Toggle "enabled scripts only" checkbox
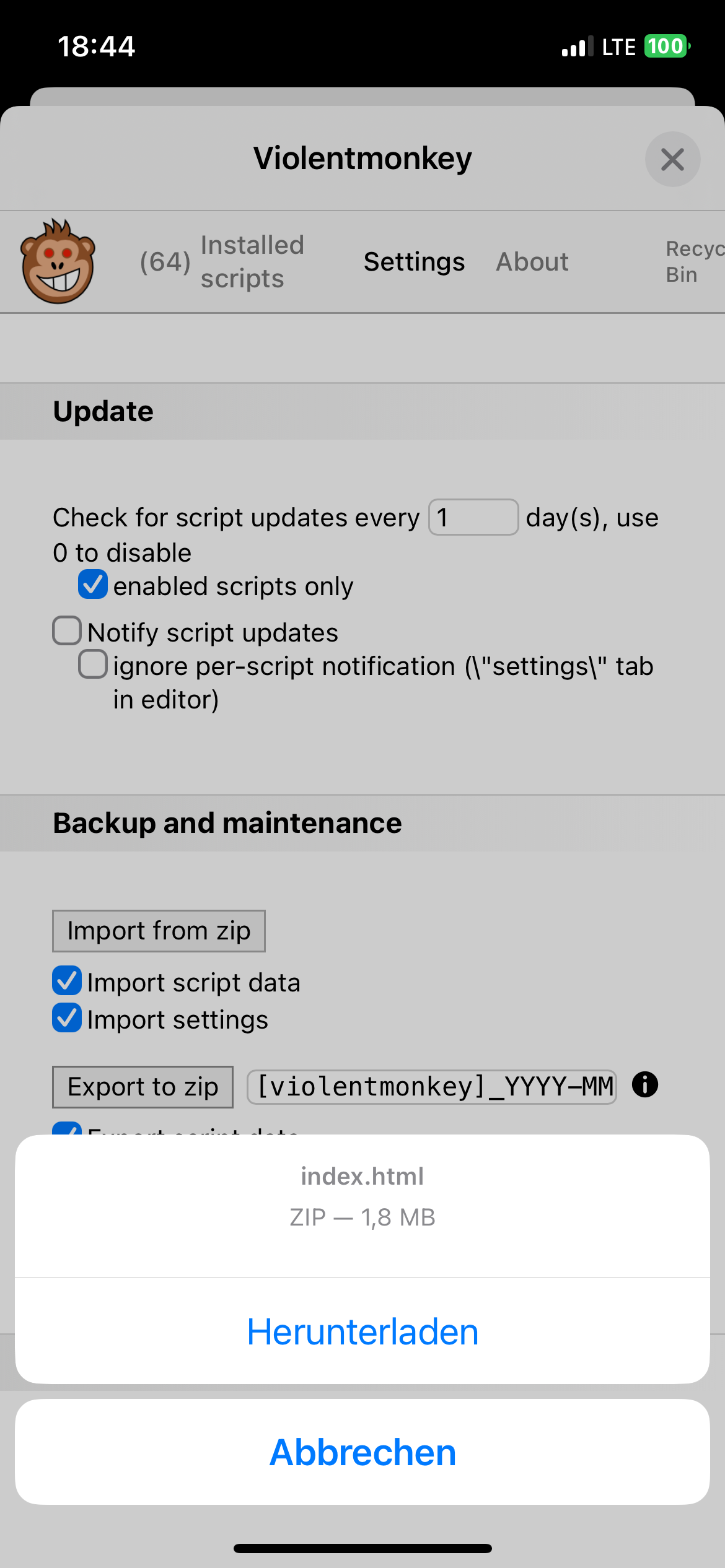The height and width of the screenshot is (1568, 725). coord(93,585)
